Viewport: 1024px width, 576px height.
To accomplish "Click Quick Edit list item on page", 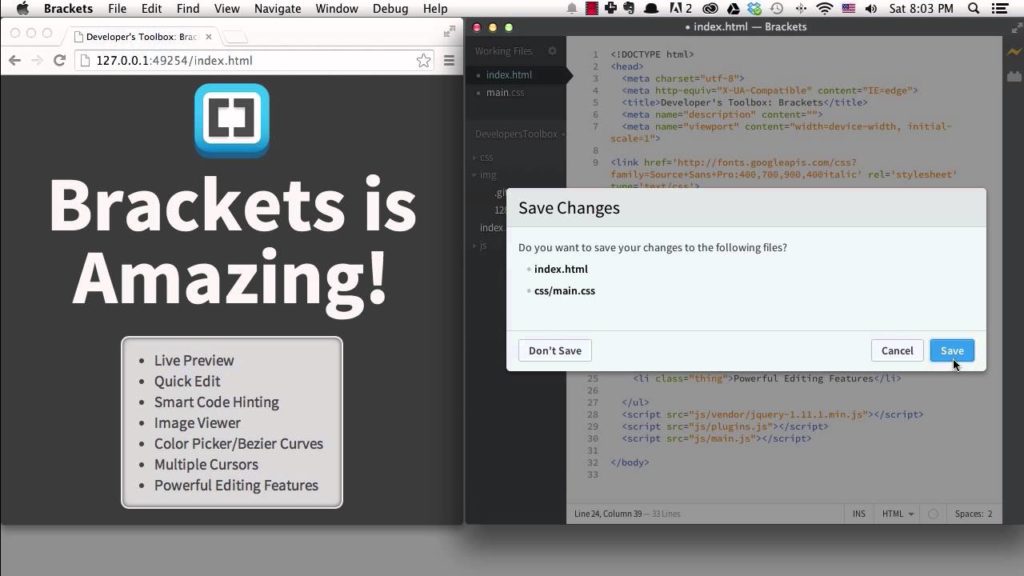I will (187, 381).
